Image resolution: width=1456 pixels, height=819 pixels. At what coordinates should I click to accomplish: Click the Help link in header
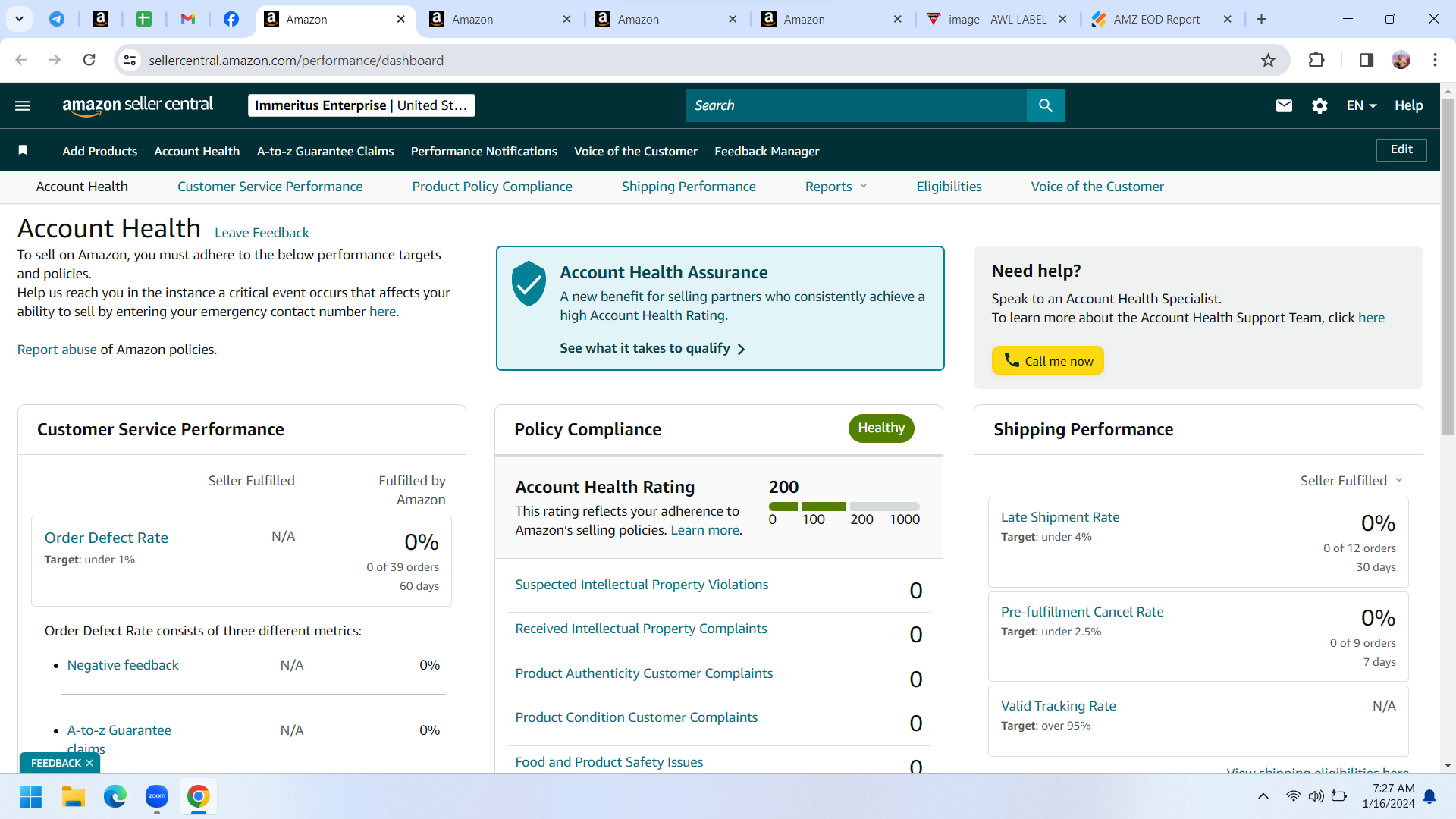pyautogui.click(x=1408, y=105)
